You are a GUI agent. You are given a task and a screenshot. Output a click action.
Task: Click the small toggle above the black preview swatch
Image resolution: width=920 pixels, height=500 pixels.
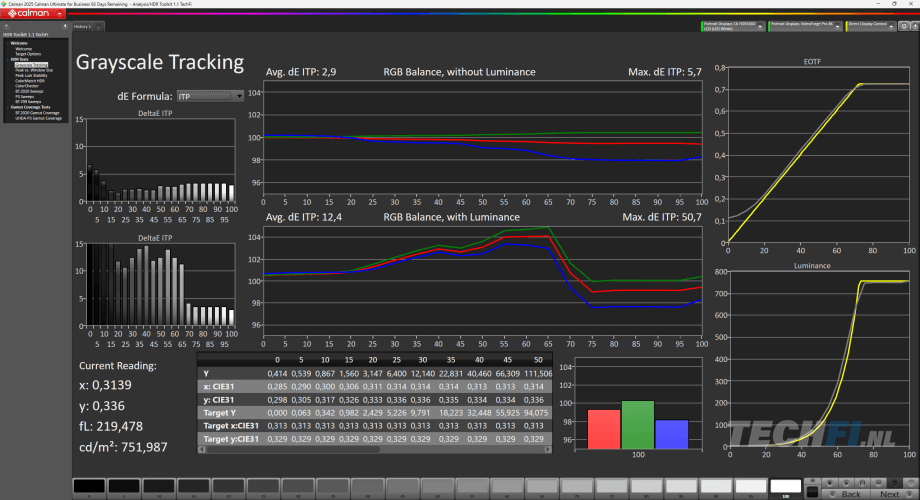coord(812,481)
